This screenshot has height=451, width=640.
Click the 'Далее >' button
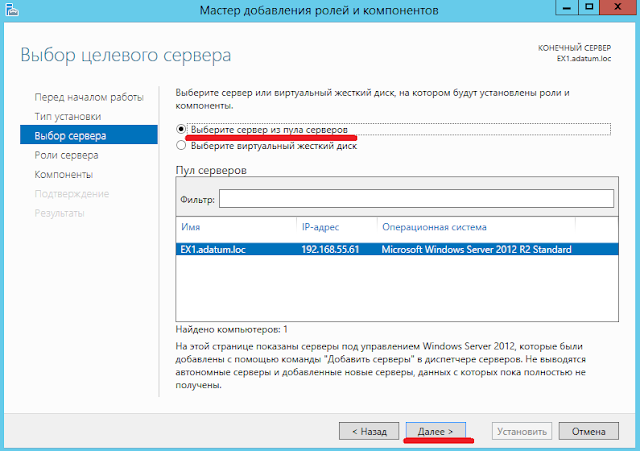[436, 431]
